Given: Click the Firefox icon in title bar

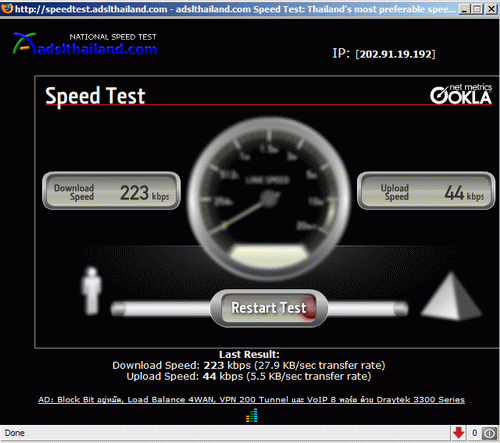Looking at the screenshot, I should (x=7, y=8).
